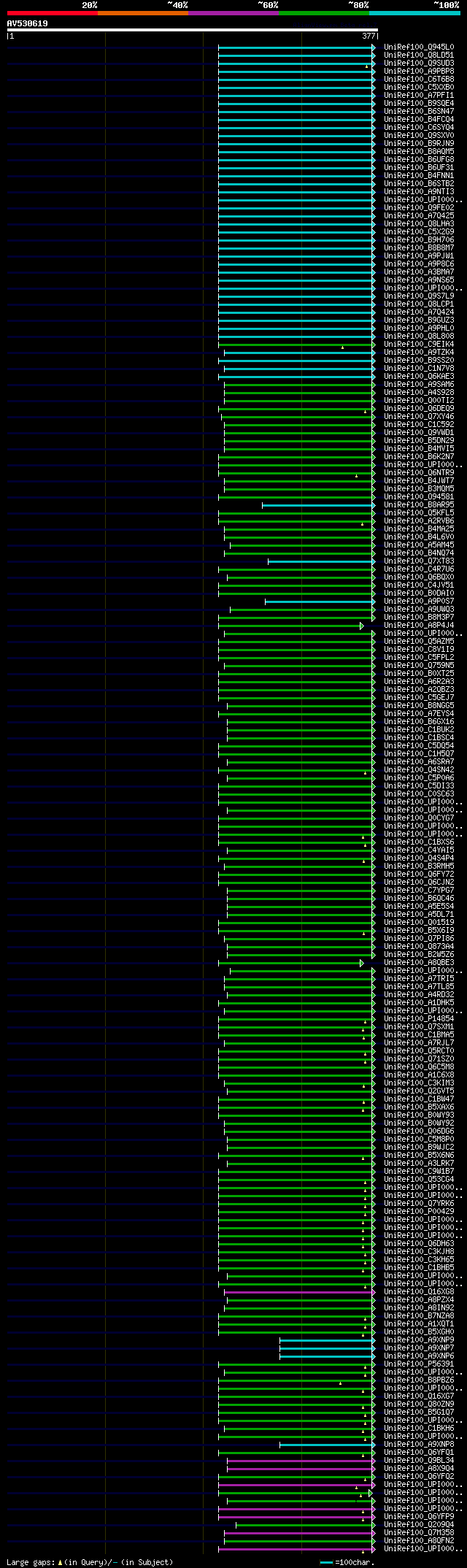Viewport: 467px width, 1568px height.
Task: Select UniRef100_A9UWQ3 label
Action: [x=419, y=609]
